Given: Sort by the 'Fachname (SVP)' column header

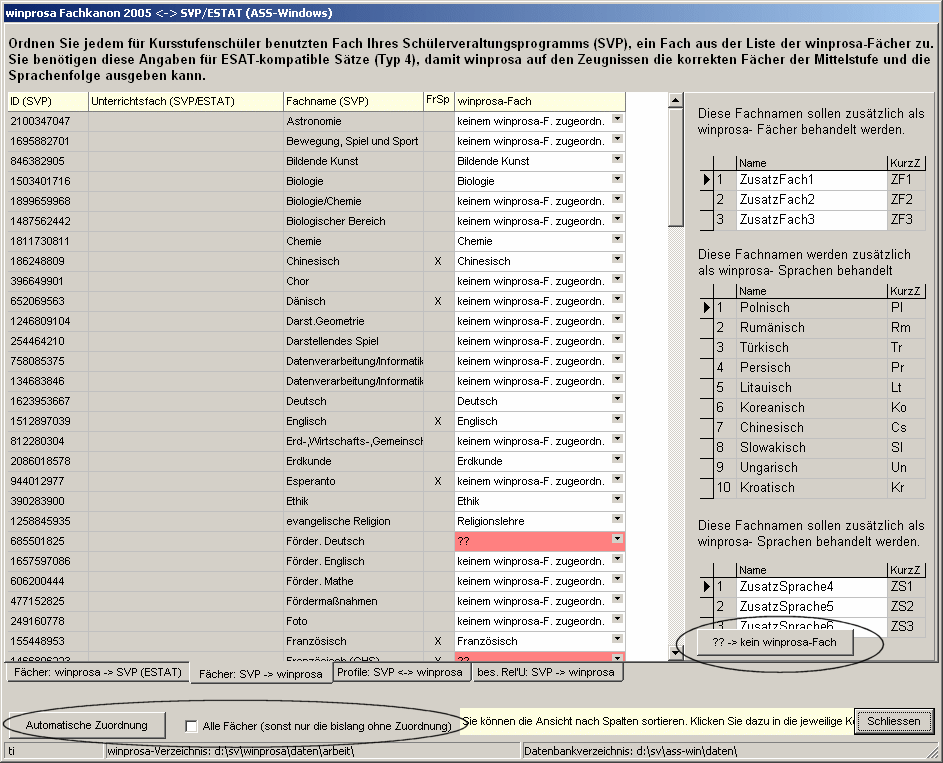Looking at the screenshot, I should [x=351, y=101].
